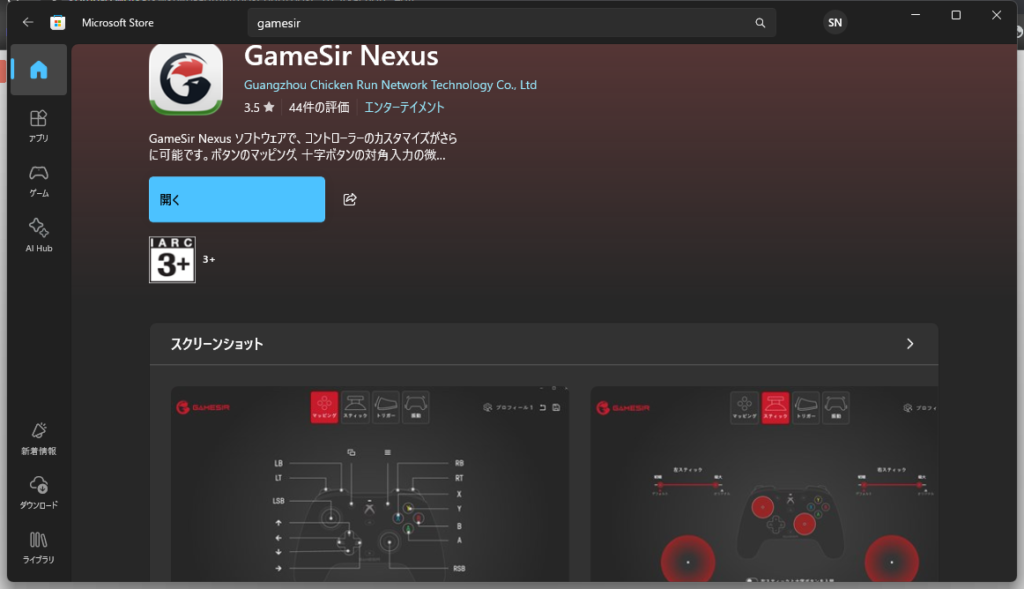
Task: Click the 3.5 star rating
Action: click(259, 107)
